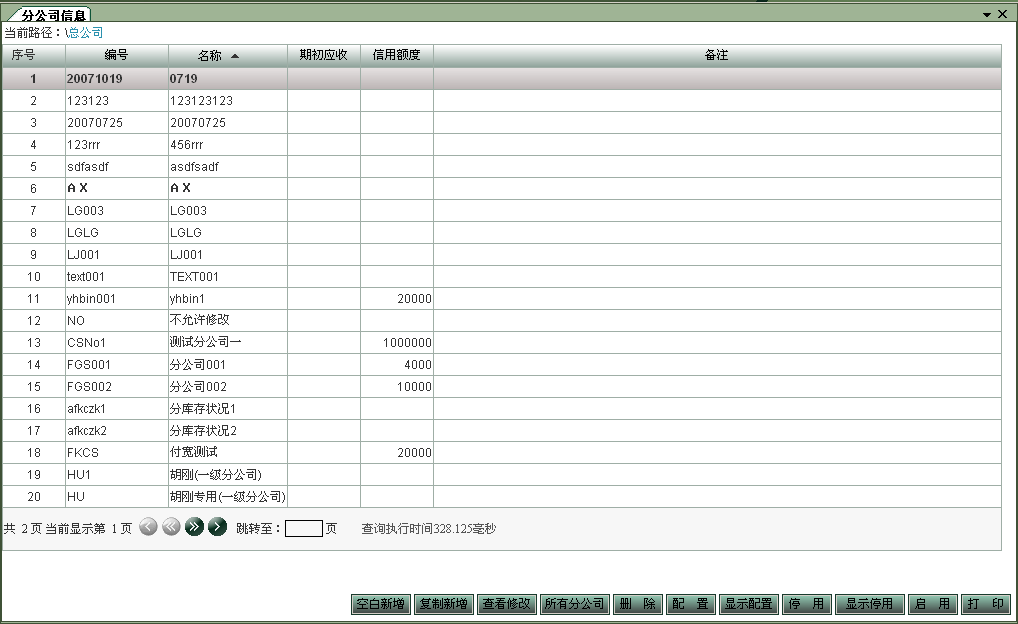The height and width of the screenshot is (624, 1018).
Task: Open 查看修改 to view and edit
Action: [506, 604]
